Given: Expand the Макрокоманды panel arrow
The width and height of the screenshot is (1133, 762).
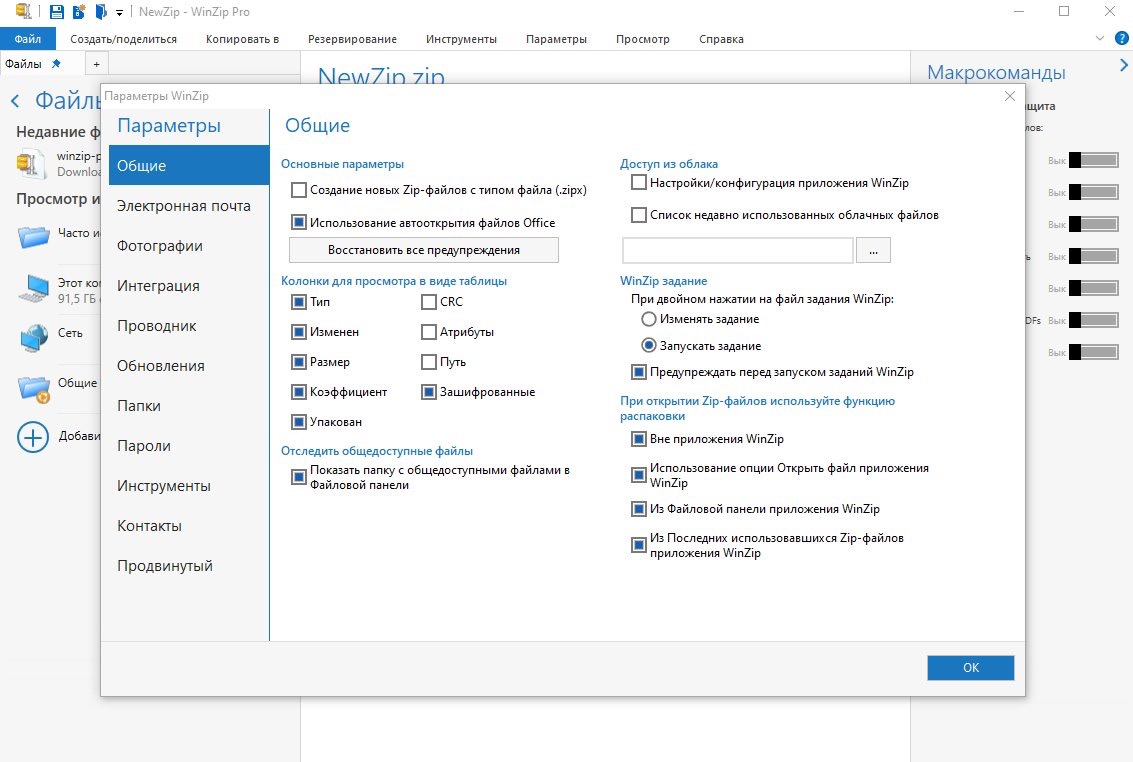Looking at the screenshot, I should point(1124,65).
